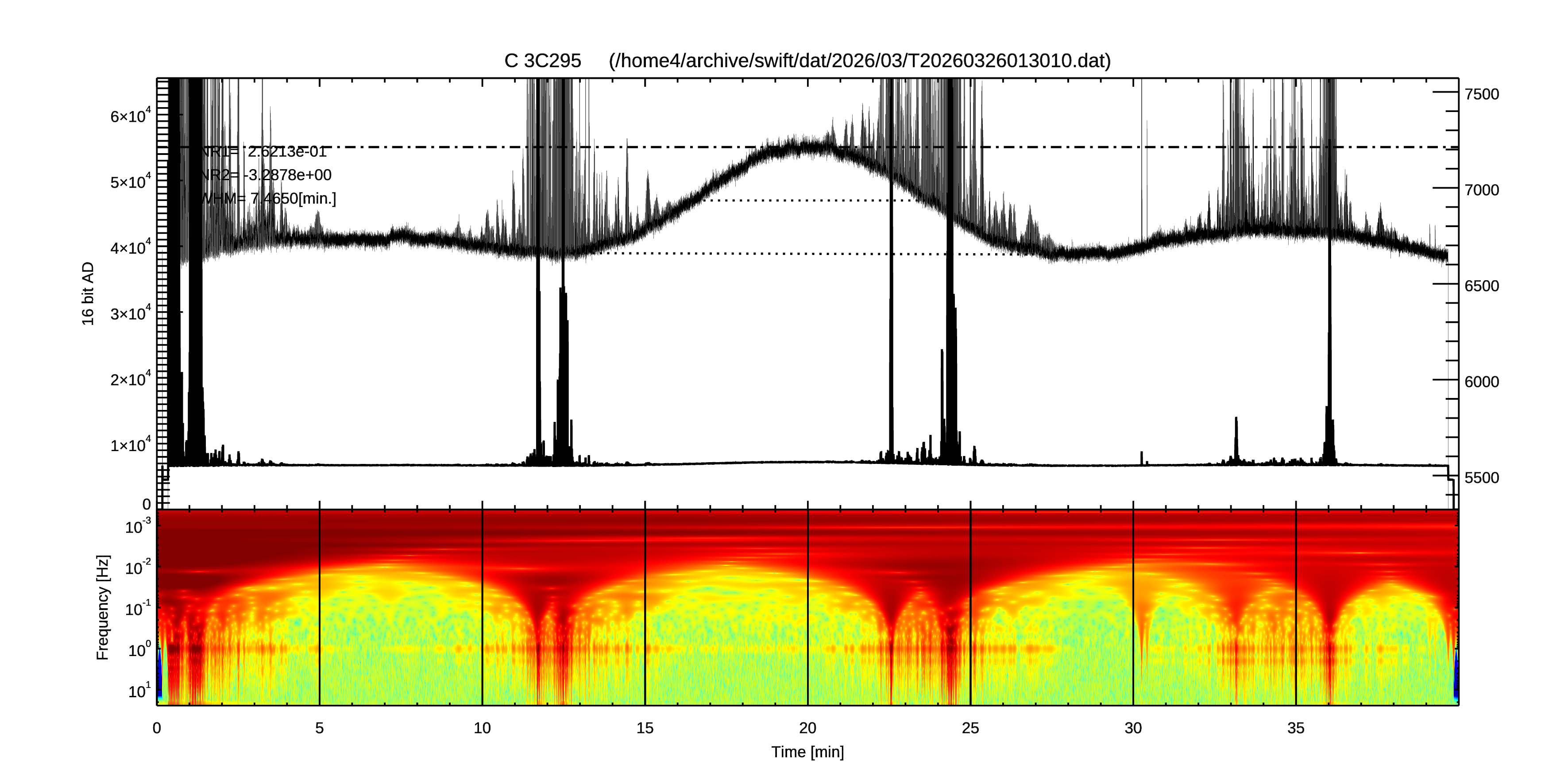
Task: Click the vertical 25-minute line in the spectrogram
Action: click(970, 609)
